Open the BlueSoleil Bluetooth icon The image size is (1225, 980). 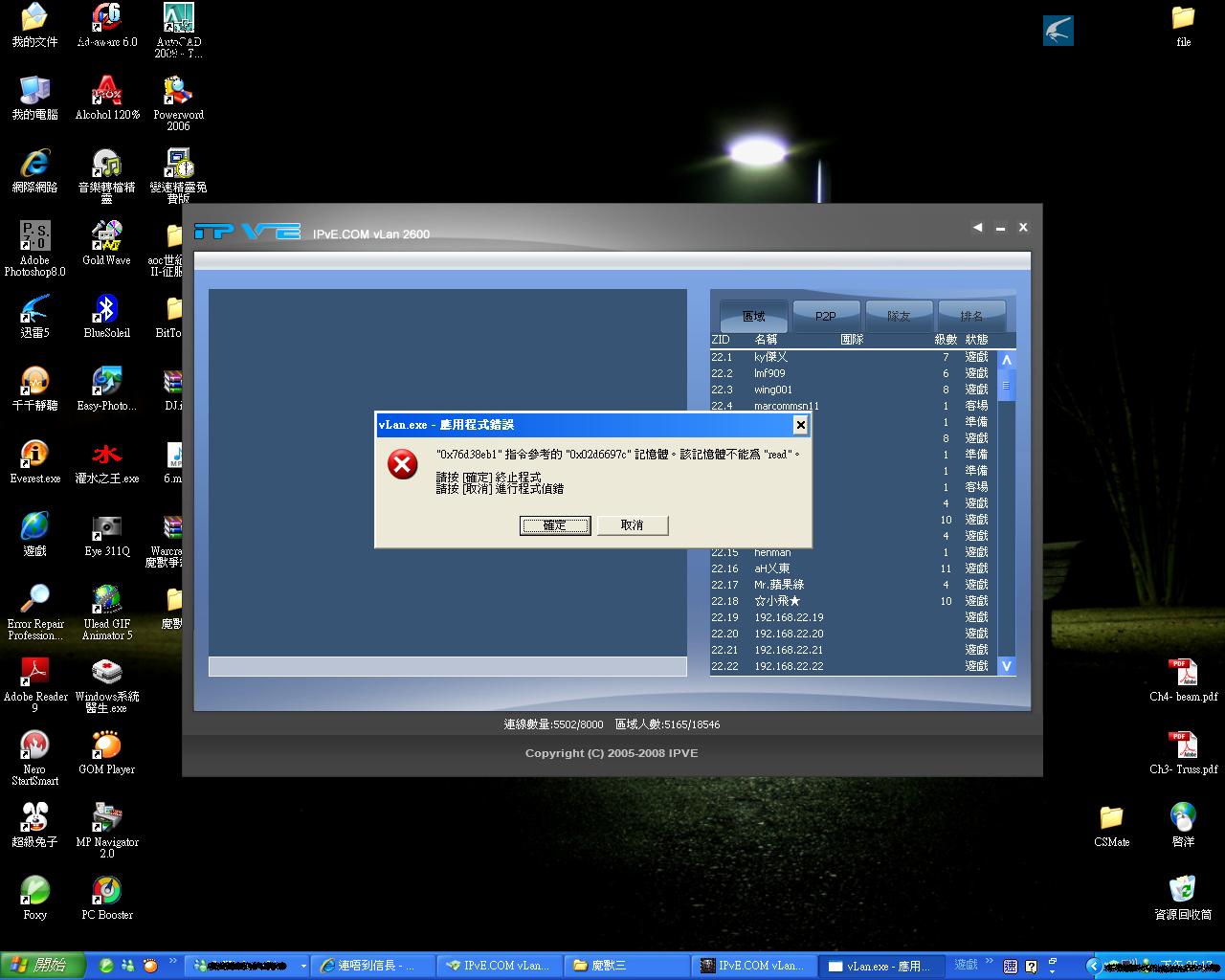[106, 309]
